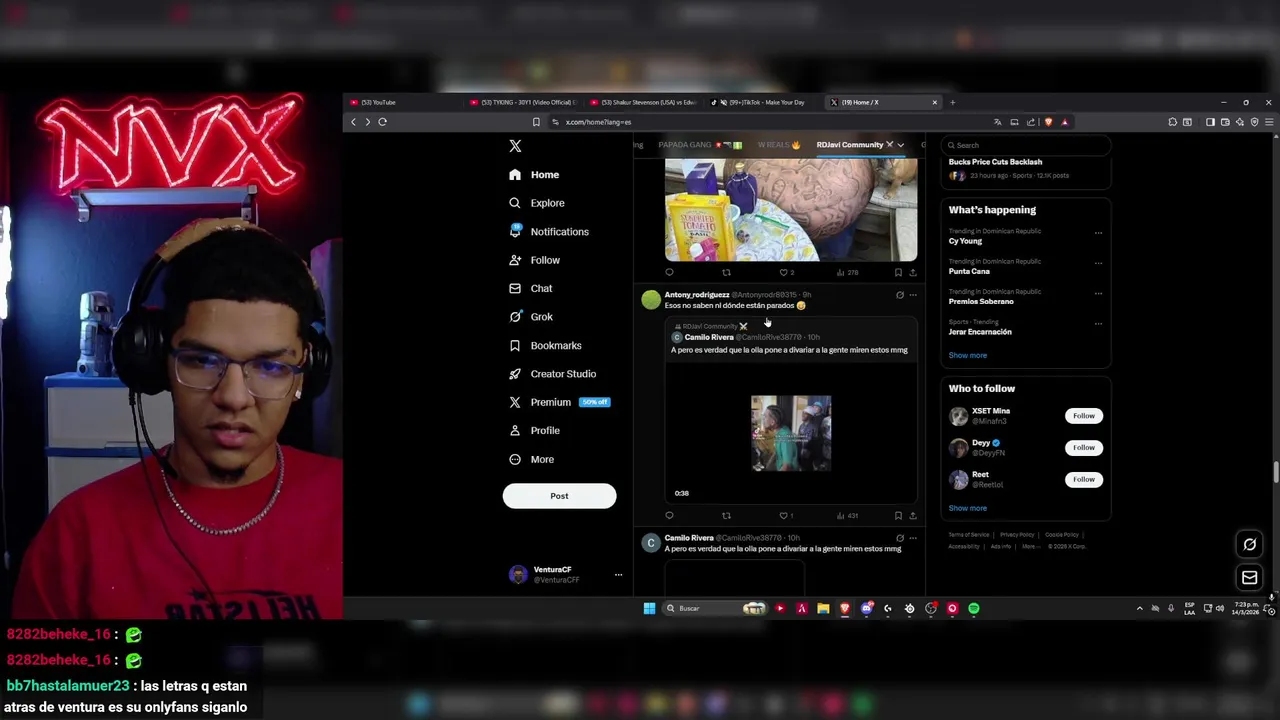
Task: Open Cy Young trend options menu
Action: tap(1098, 233)
